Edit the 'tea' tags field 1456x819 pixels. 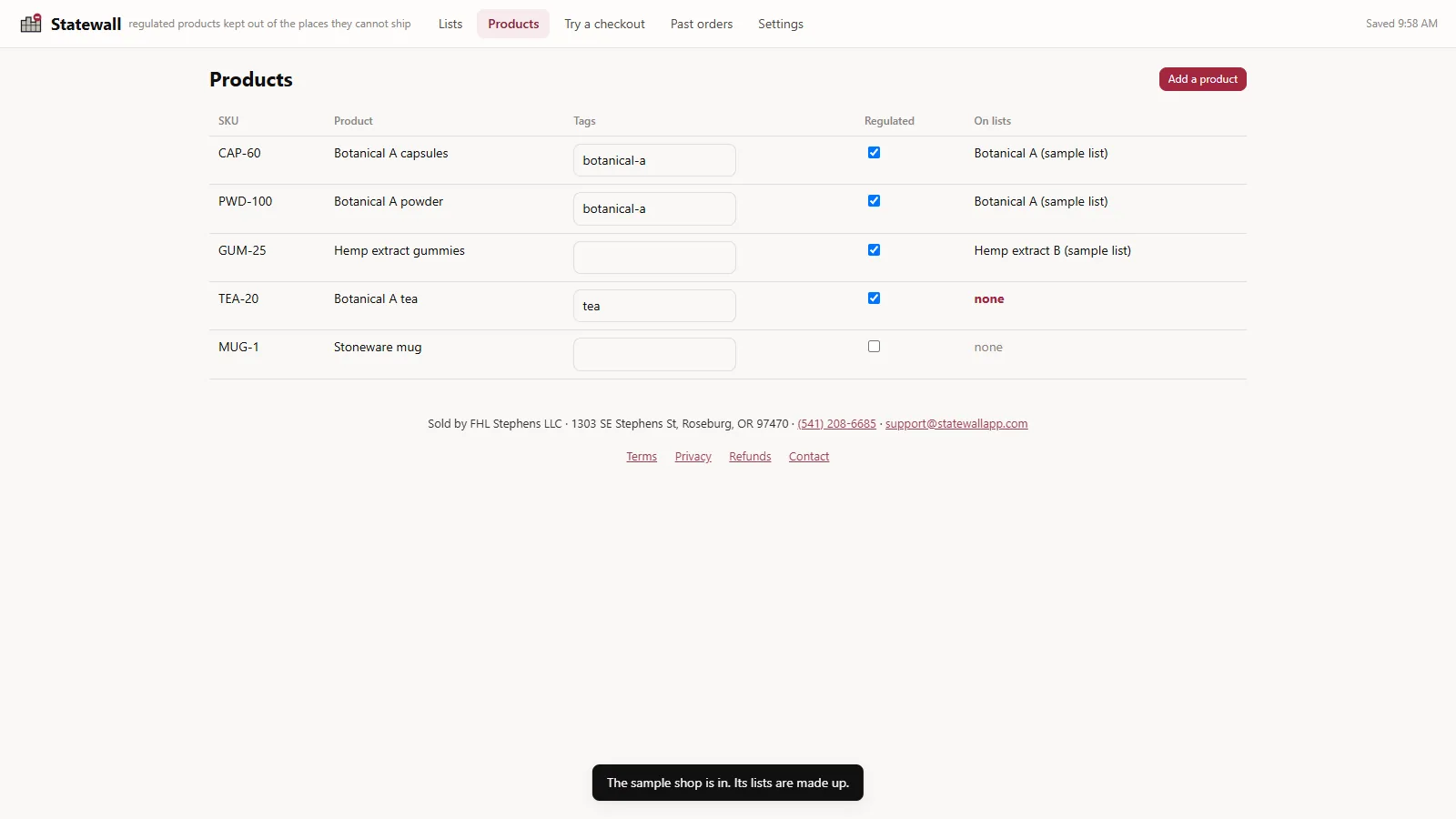[x=654, y=306]
